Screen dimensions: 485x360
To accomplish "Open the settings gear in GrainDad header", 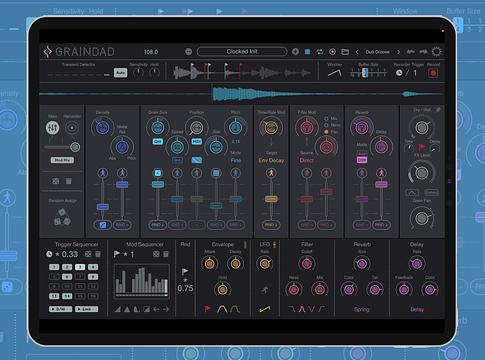I will [x=436, y=52].
